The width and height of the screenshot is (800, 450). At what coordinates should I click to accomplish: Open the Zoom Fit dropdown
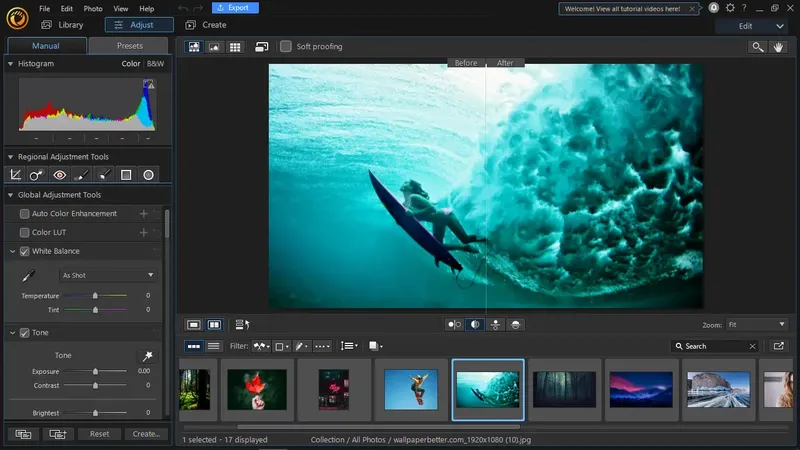pyautogui.click(x=756, y=324)
